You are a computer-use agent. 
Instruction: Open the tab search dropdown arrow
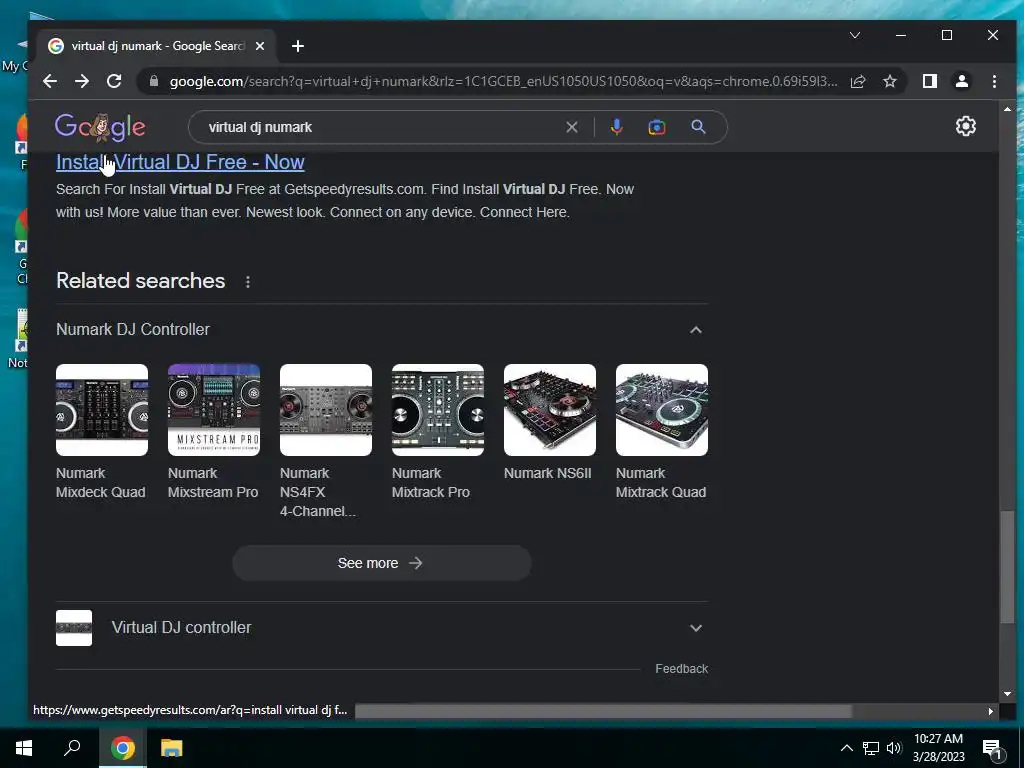(855, 35)
